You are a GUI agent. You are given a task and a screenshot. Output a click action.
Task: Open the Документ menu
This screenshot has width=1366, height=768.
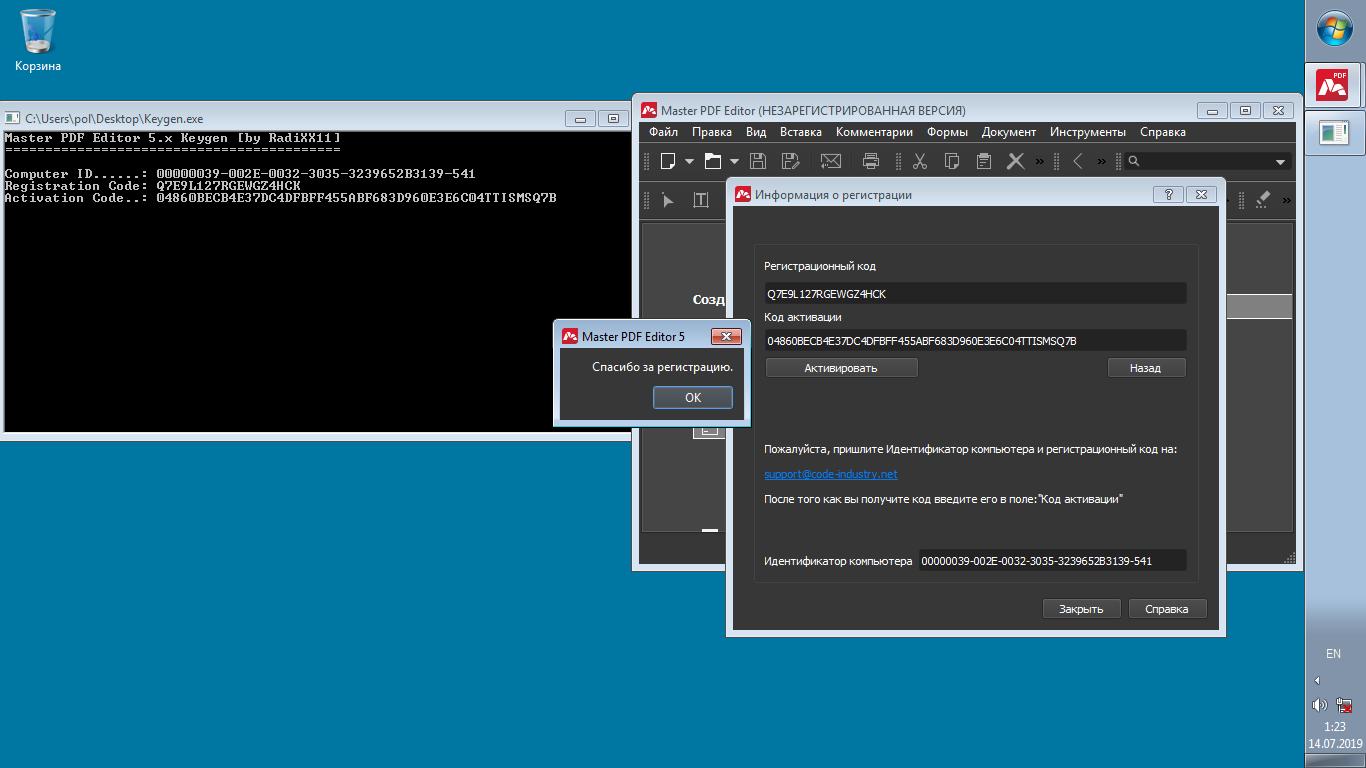click(1009, 132)
